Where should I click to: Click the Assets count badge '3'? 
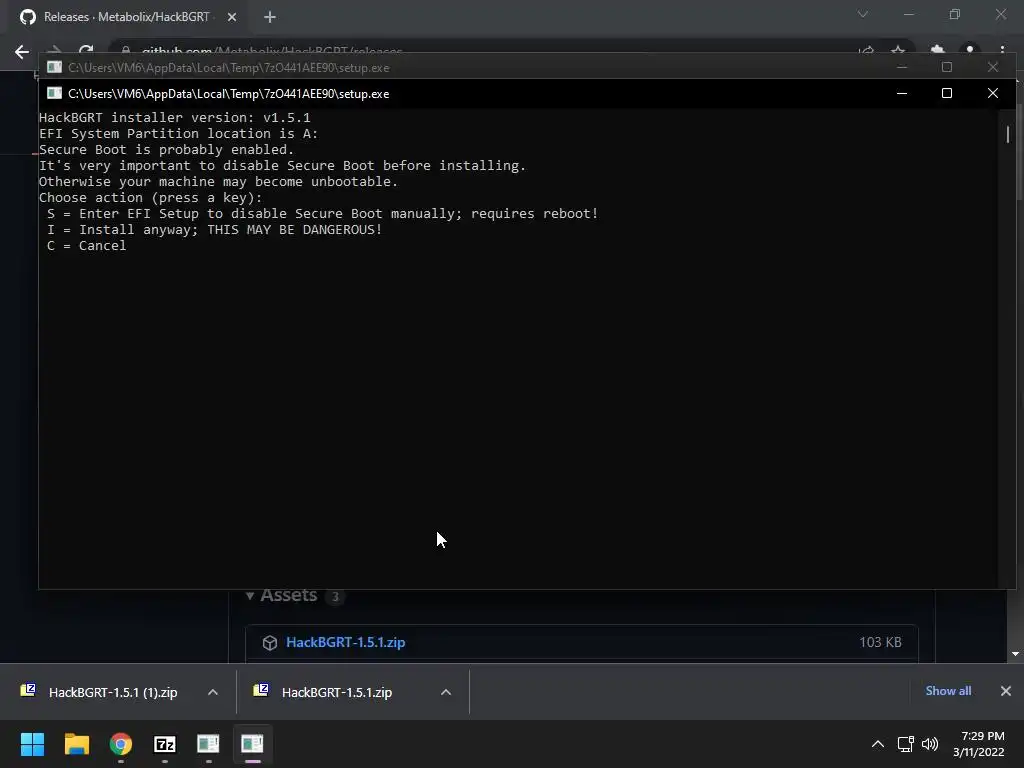(335, 596)
